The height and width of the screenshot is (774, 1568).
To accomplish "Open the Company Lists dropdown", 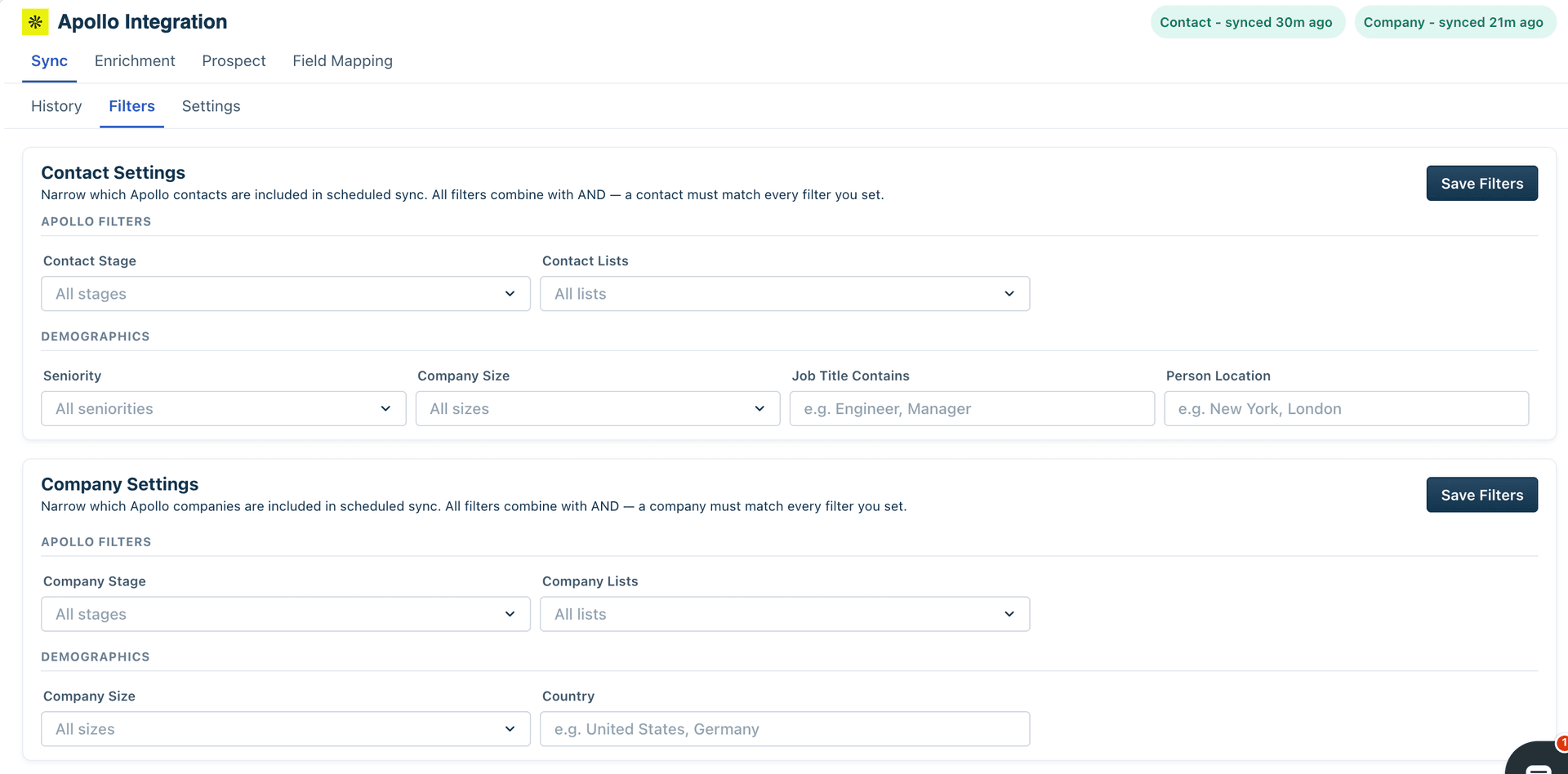I will tap(785, 614).
